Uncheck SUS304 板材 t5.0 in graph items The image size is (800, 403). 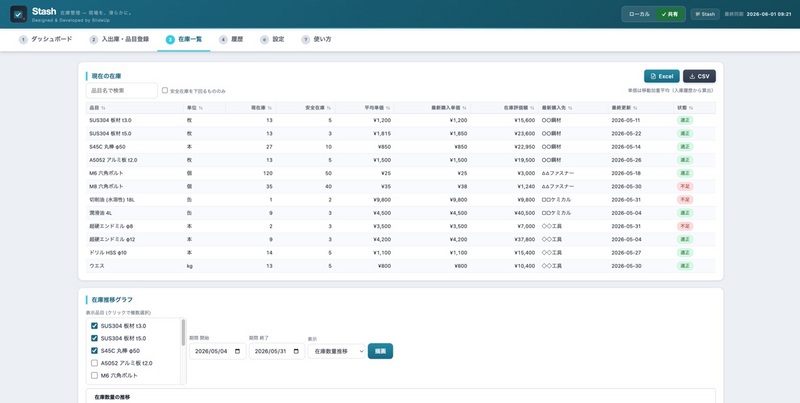coord(94,338)
